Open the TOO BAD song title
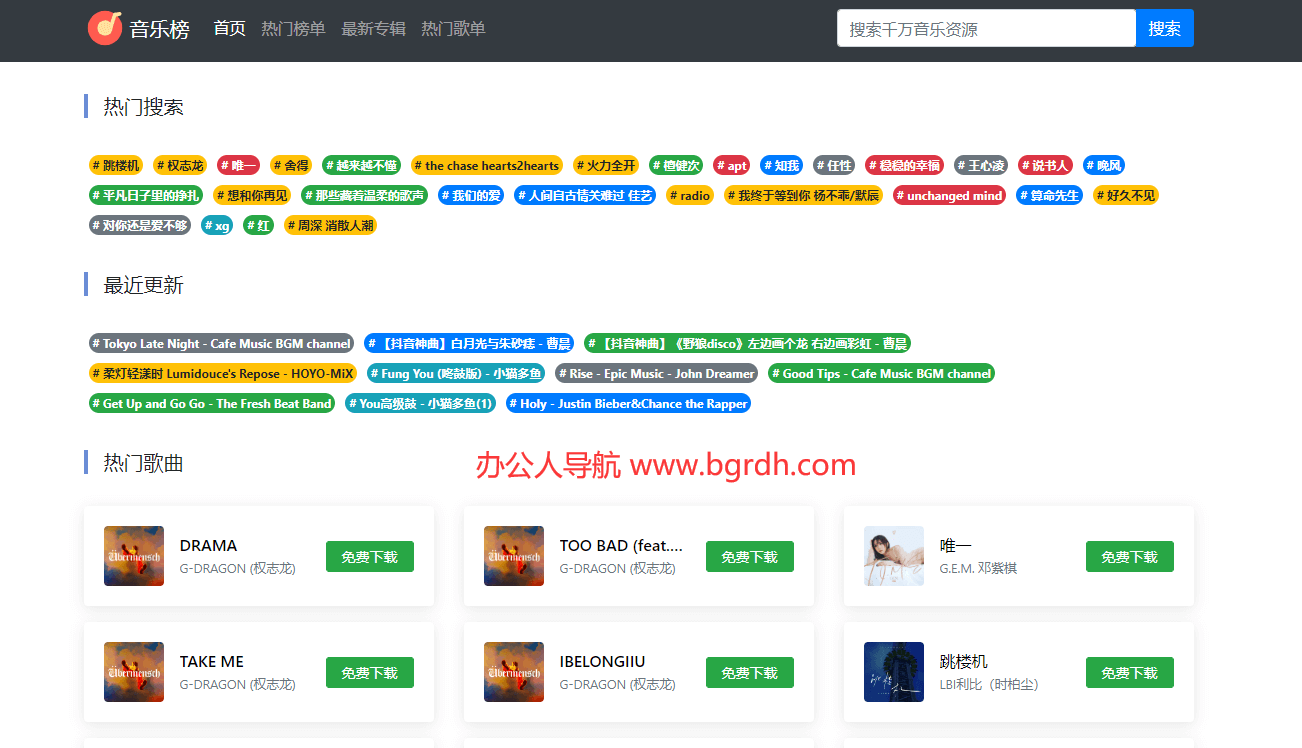The image size is (1302, 748). pos(620,546)
